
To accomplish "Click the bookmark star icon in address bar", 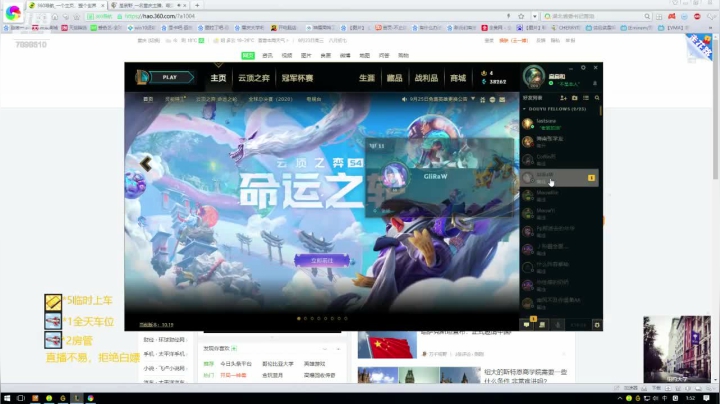I will [521, 16].
